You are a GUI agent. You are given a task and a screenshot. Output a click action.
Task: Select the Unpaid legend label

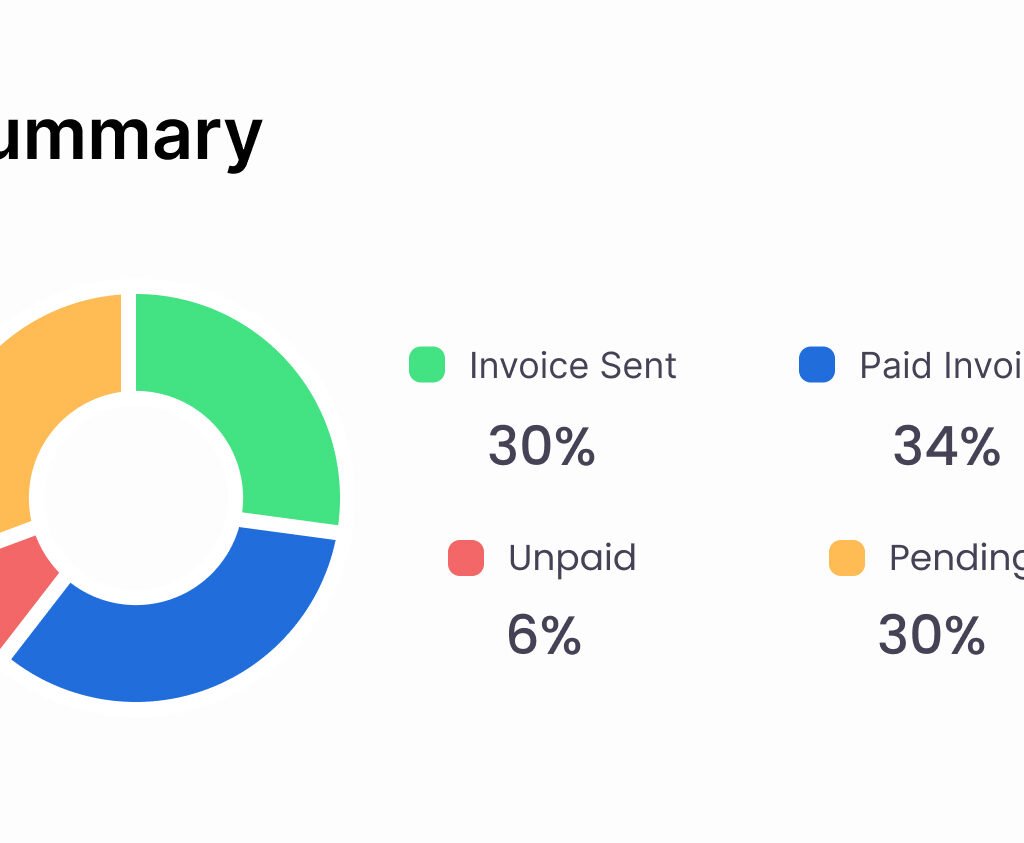572,558
